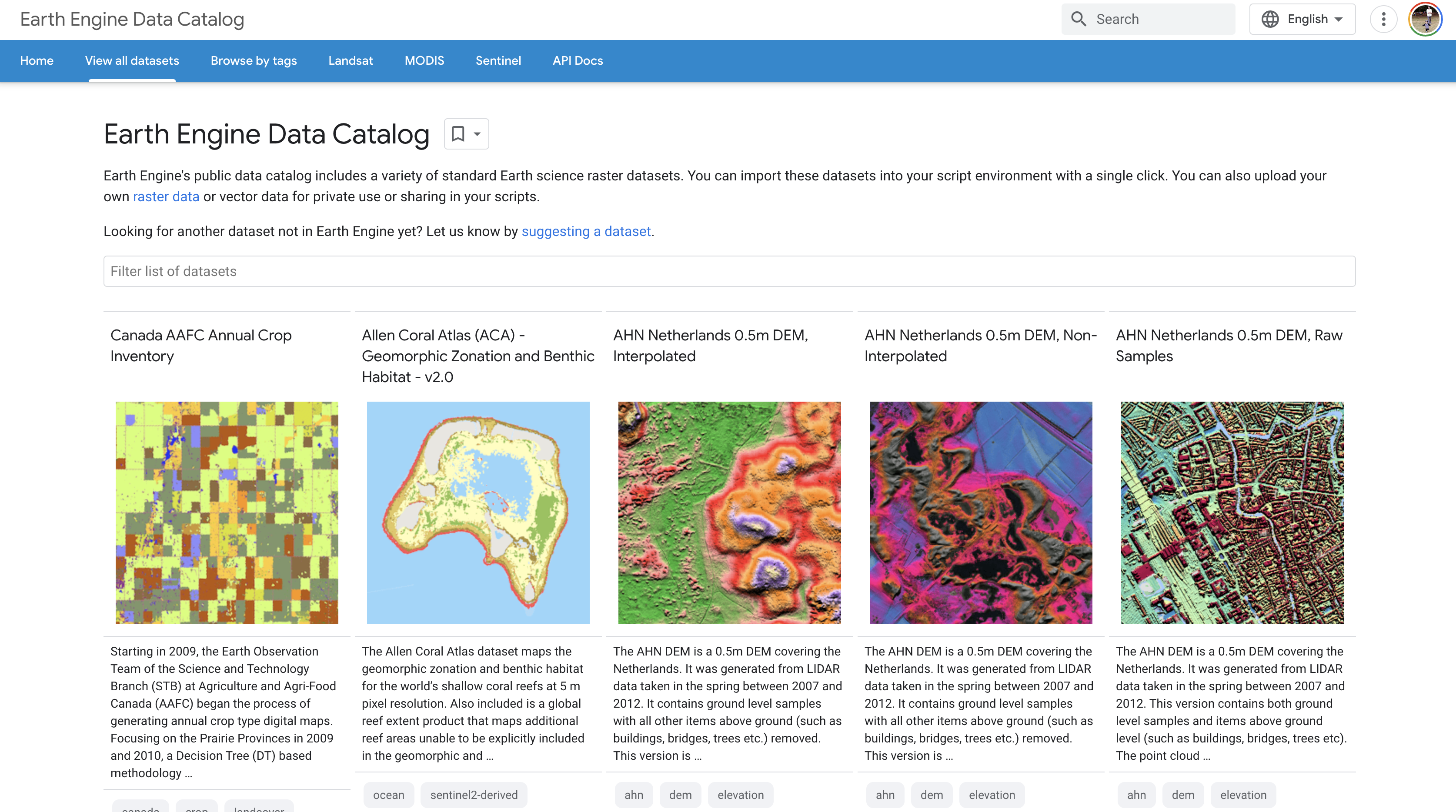This screenshot has height=812, width=1456.
Task: Click the globe language icon
Action: point(1271,19)
